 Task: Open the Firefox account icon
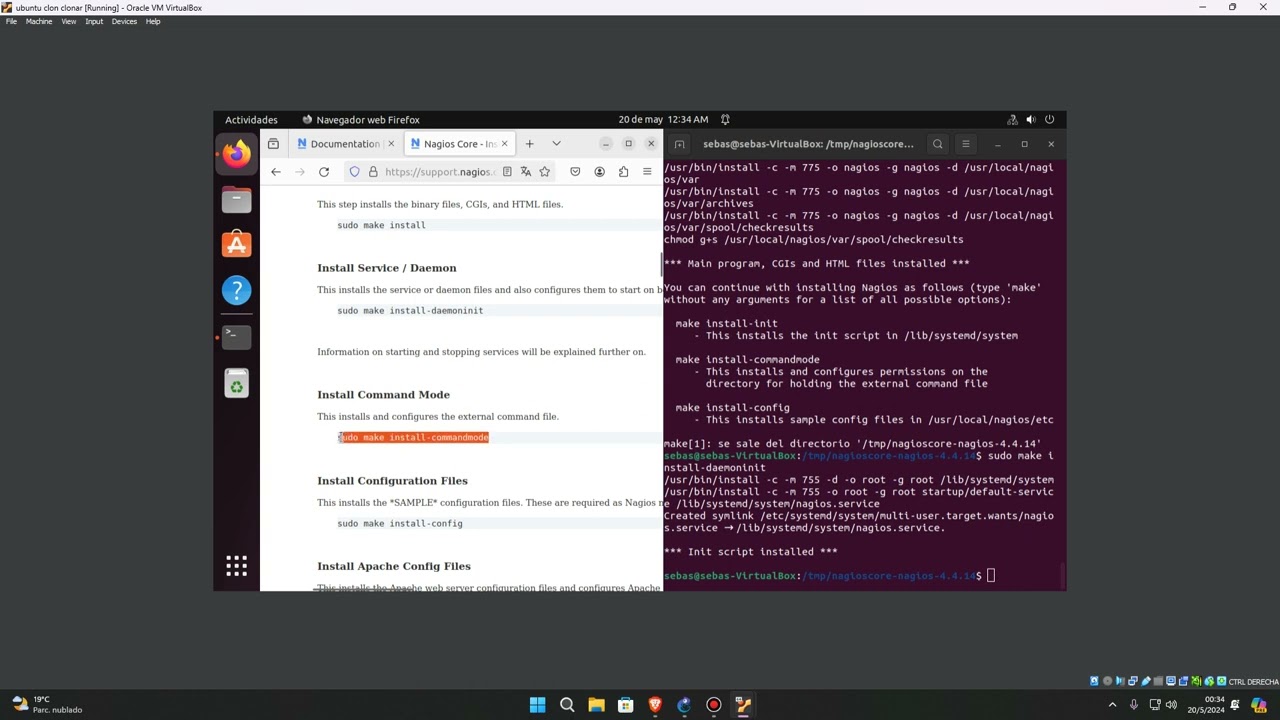[600, 172]
